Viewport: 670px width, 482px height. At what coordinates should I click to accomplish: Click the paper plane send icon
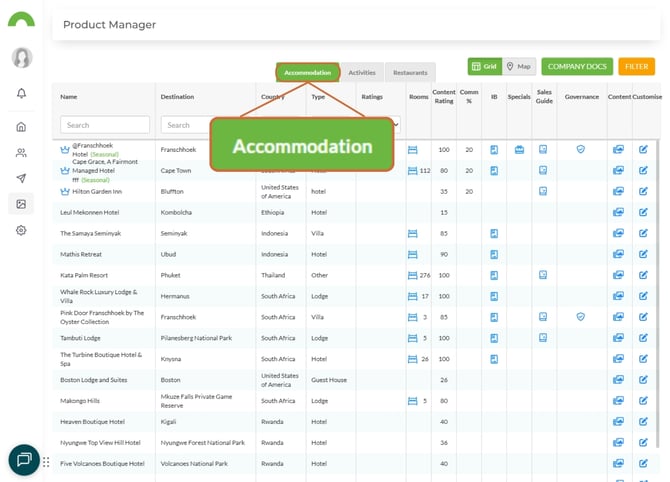[x=21, y=178]
